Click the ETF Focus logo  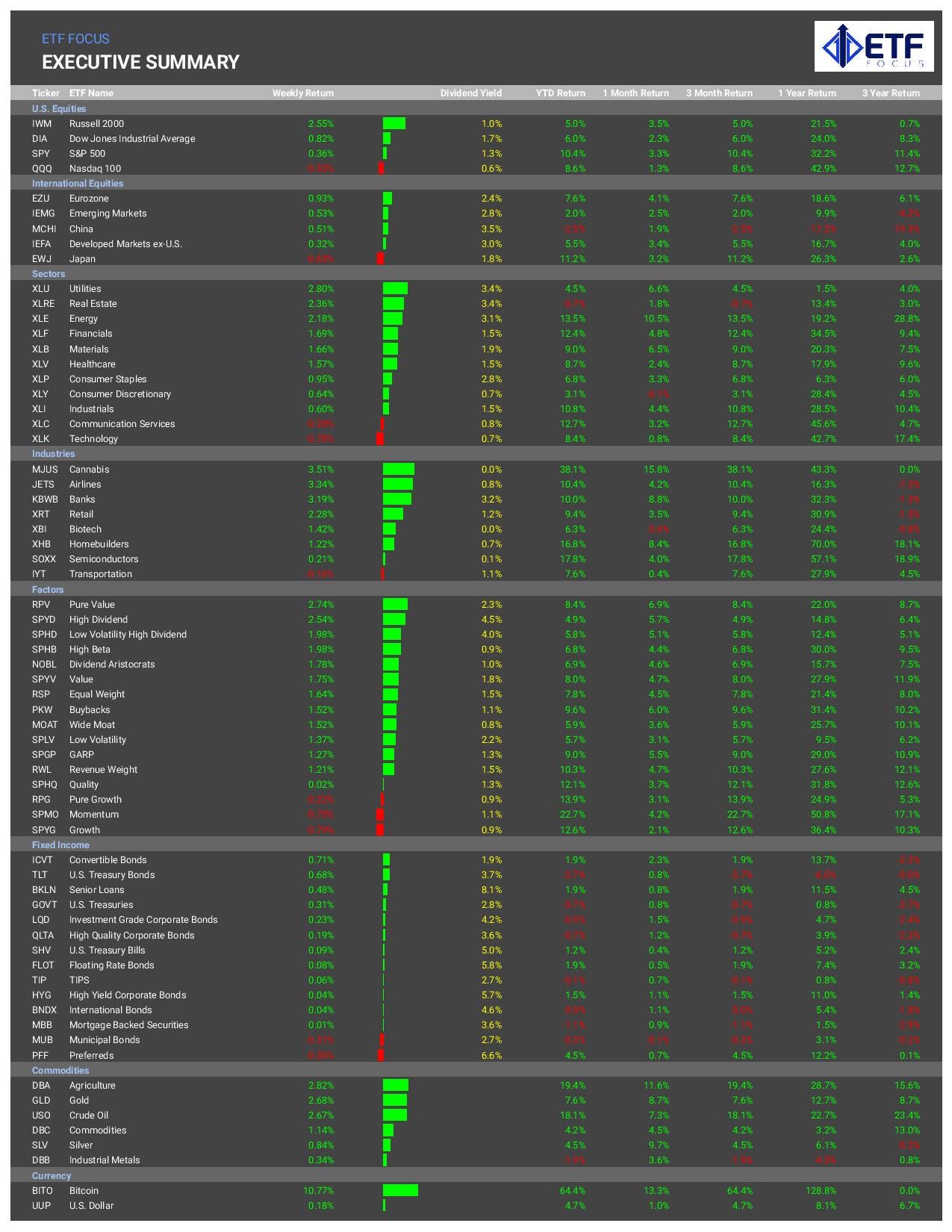coord(874,46)
